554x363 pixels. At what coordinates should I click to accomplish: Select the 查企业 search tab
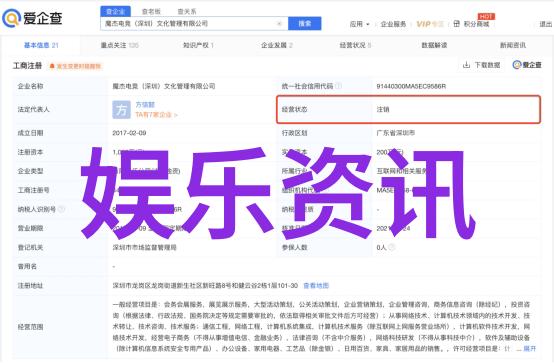coord(116,11)
